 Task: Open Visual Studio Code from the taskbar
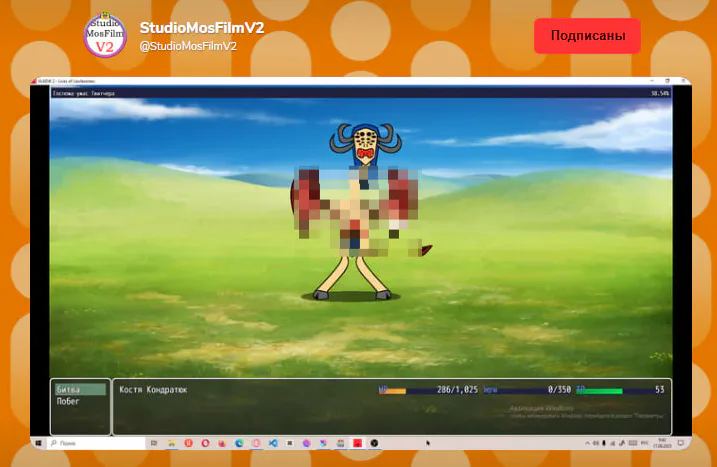coord(273,443)
